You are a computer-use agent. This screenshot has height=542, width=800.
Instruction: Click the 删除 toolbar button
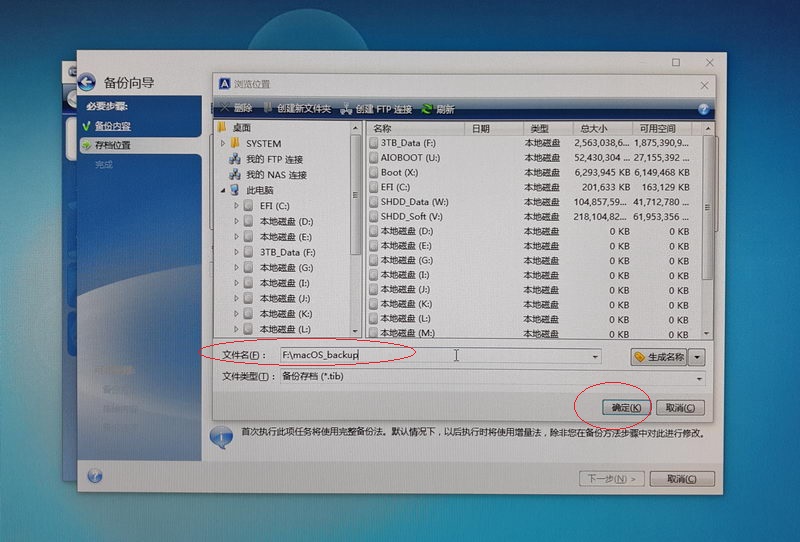pos(237,108)
